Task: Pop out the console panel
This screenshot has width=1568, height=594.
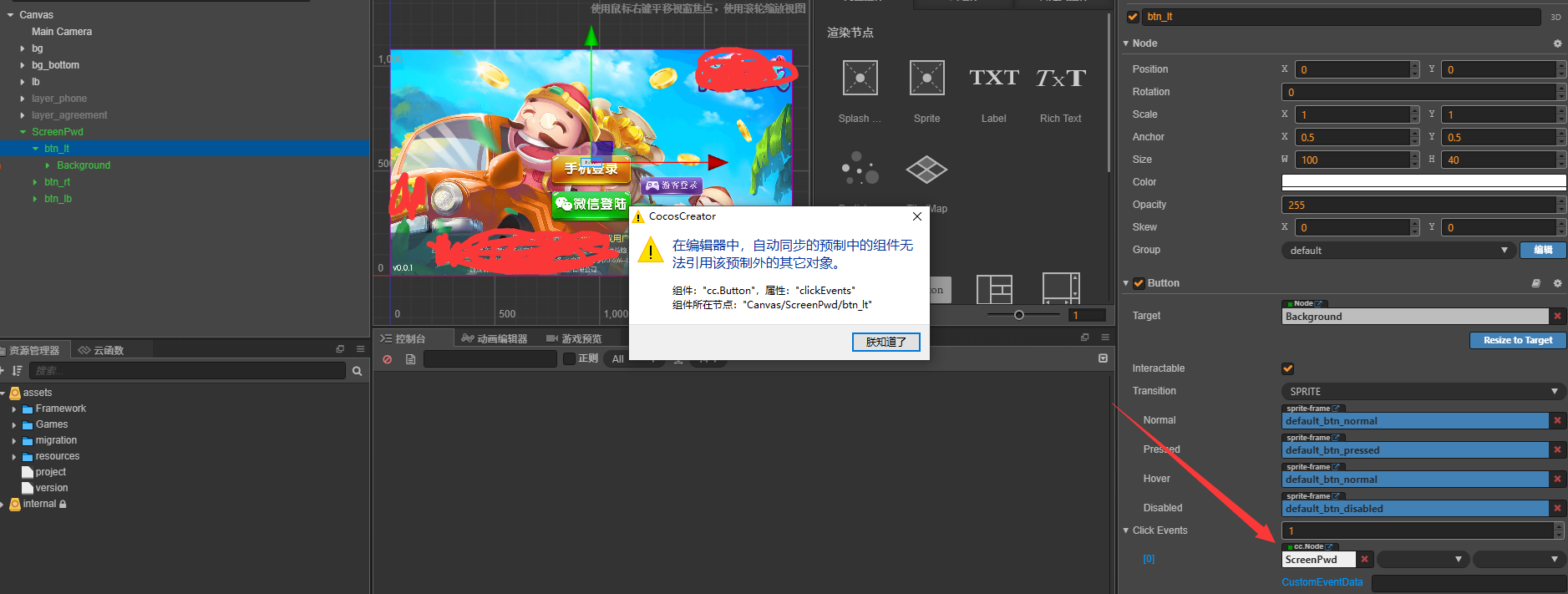Action: (x=1084, y=338)
